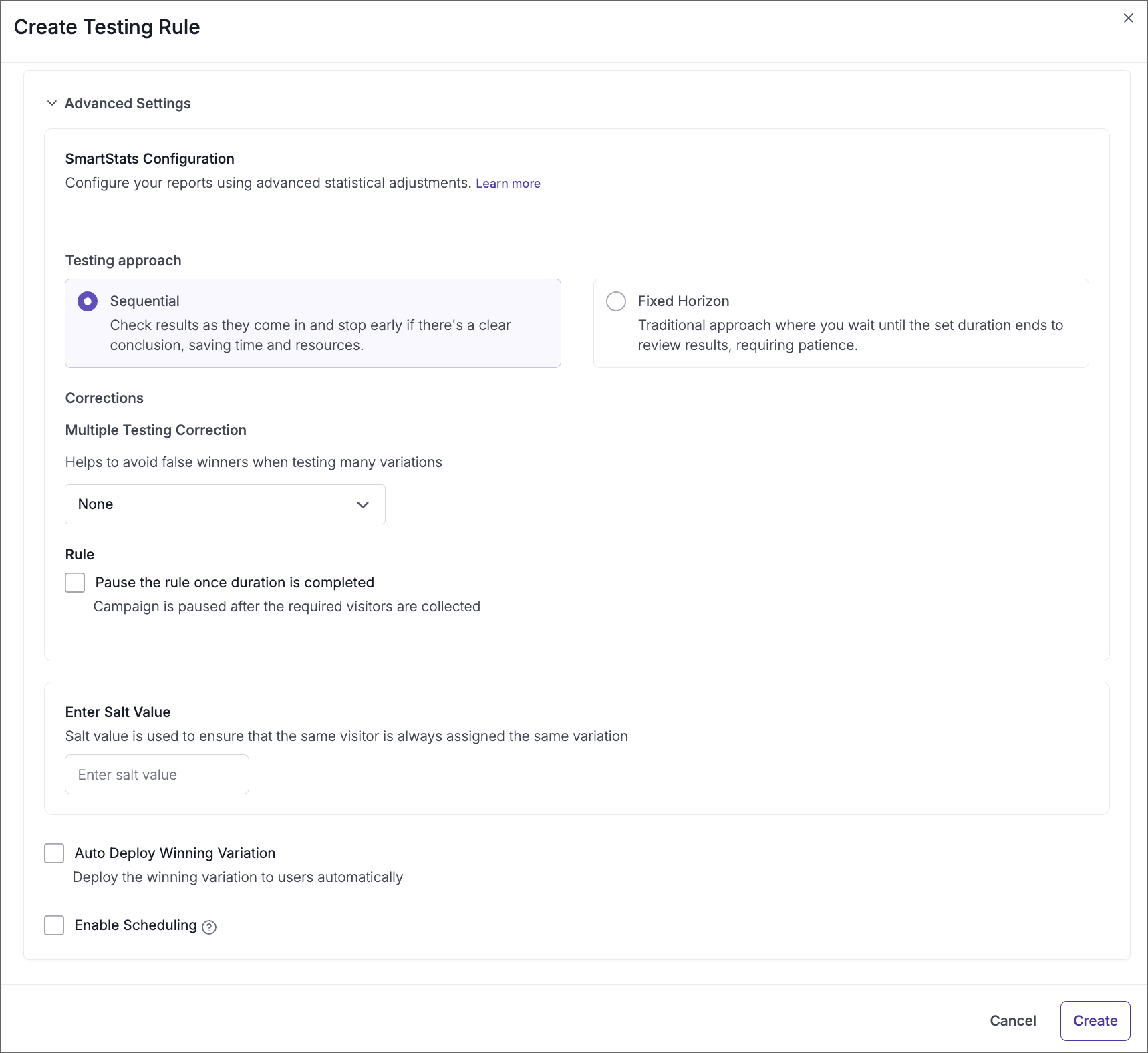Click the Enter salt value input field

point(156,774)
